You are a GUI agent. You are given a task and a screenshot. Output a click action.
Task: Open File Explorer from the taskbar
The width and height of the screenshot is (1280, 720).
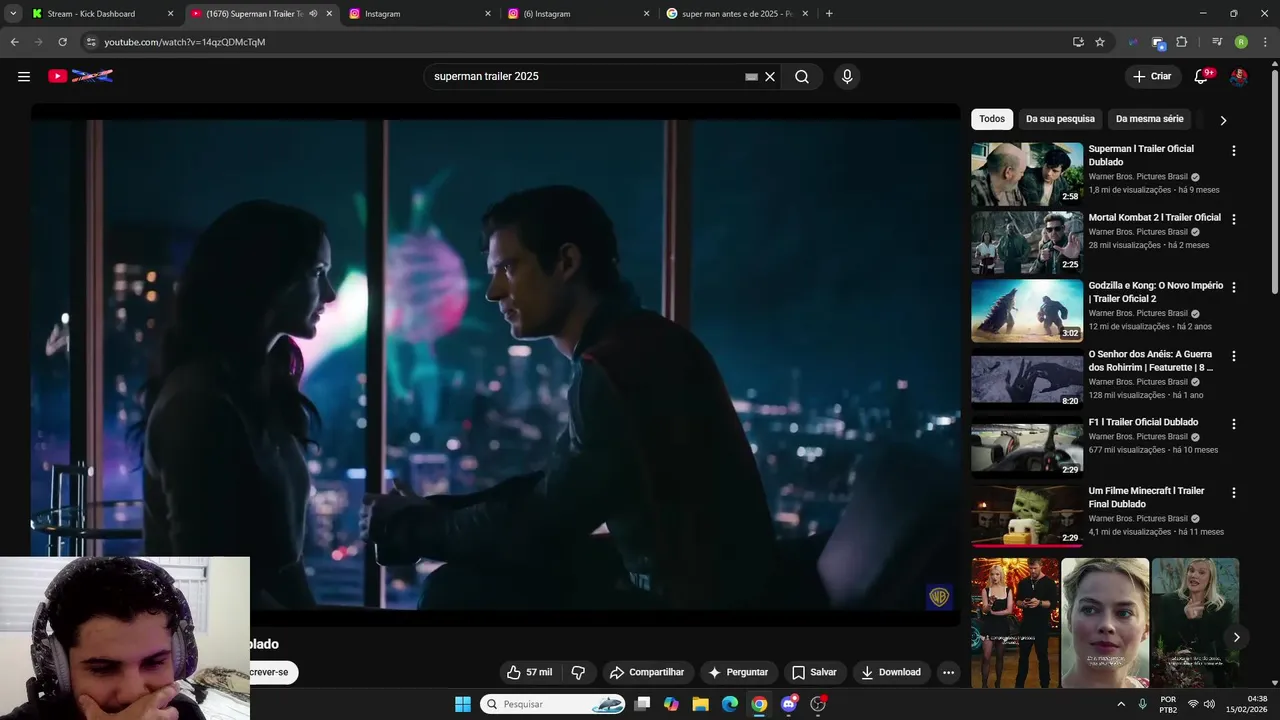(x=700, y=704)
